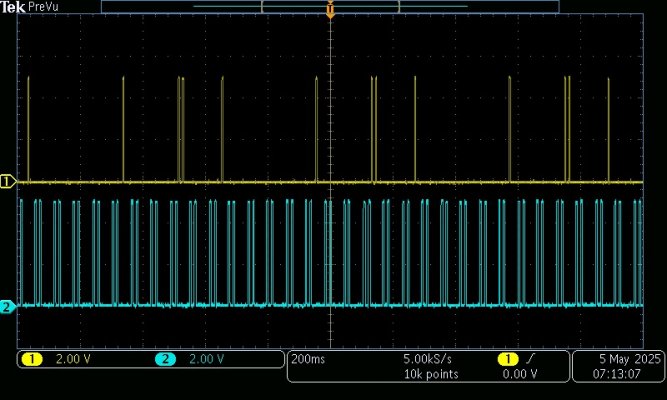Click the 0.00 V trigger level readout
Viewport: 667px width, 400px height.
(520, 374)
